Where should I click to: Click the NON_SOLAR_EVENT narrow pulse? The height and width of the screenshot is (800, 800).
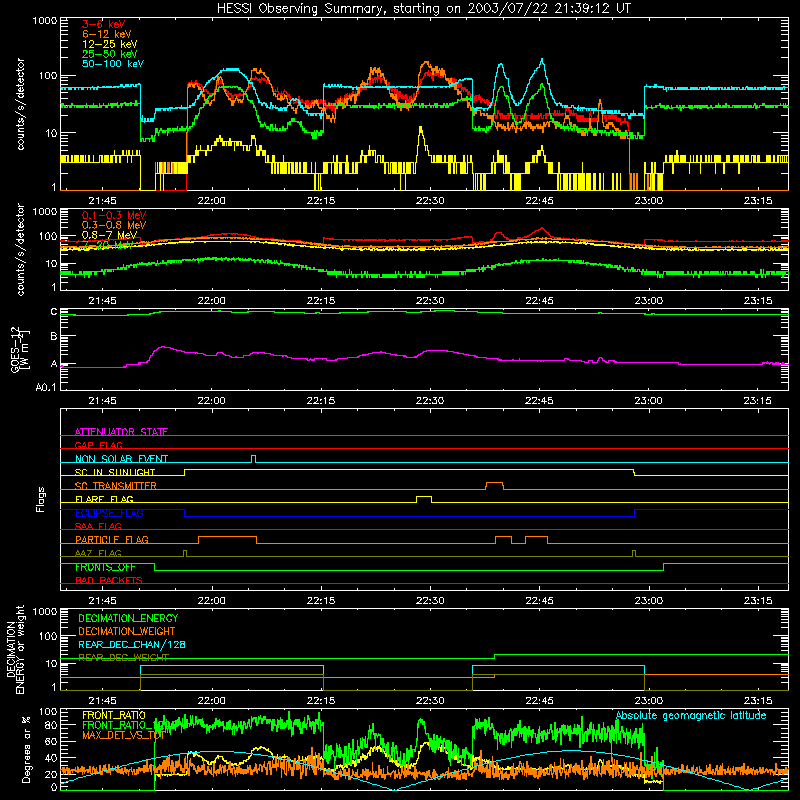(x=254, y=459)
